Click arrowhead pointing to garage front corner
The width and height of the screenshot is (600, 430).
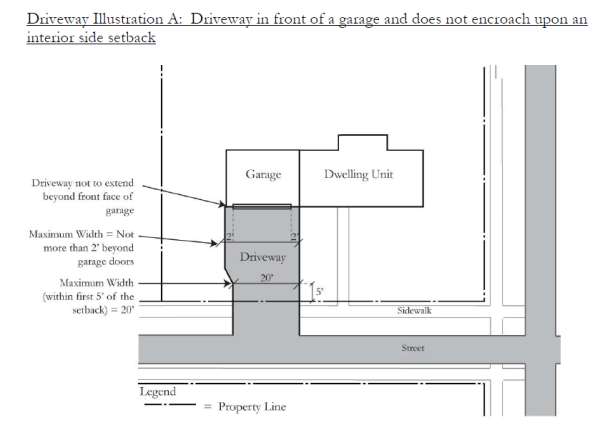[x=222, y=204]
